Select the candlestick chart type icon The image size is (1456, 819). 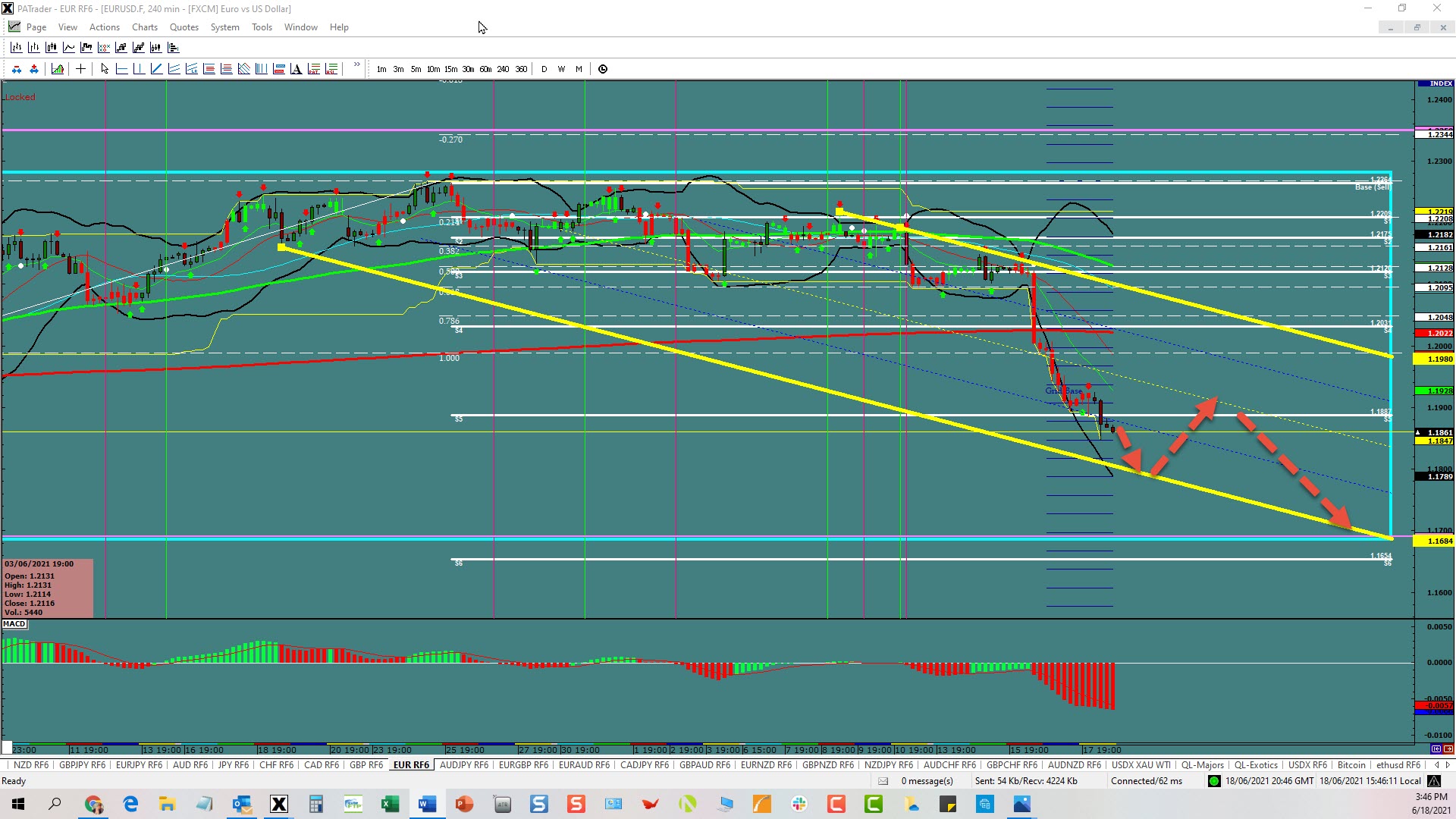(52, 47)
